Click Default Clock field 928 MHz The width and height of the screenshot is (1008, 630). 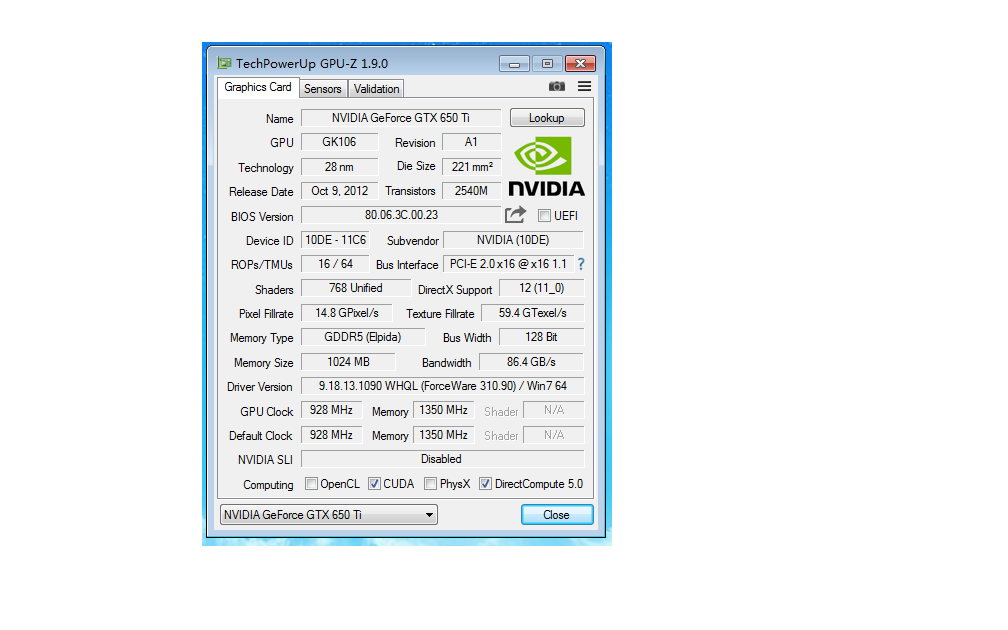click(331, 435)
